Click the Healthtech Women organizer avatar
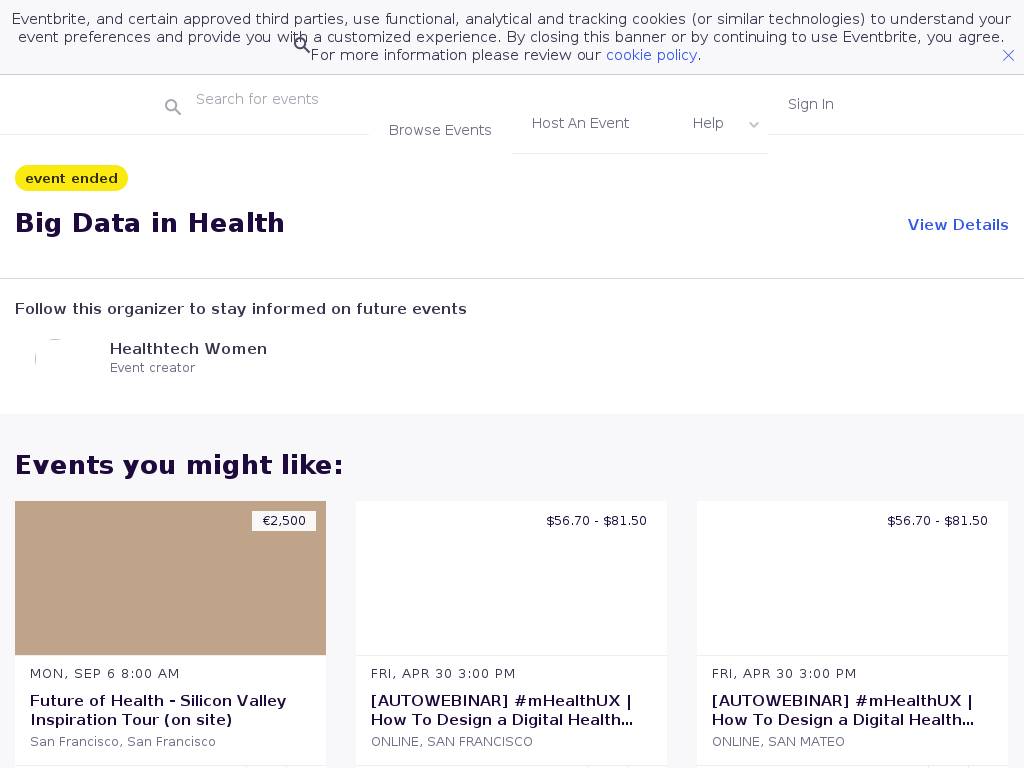 tap(55, 357)
